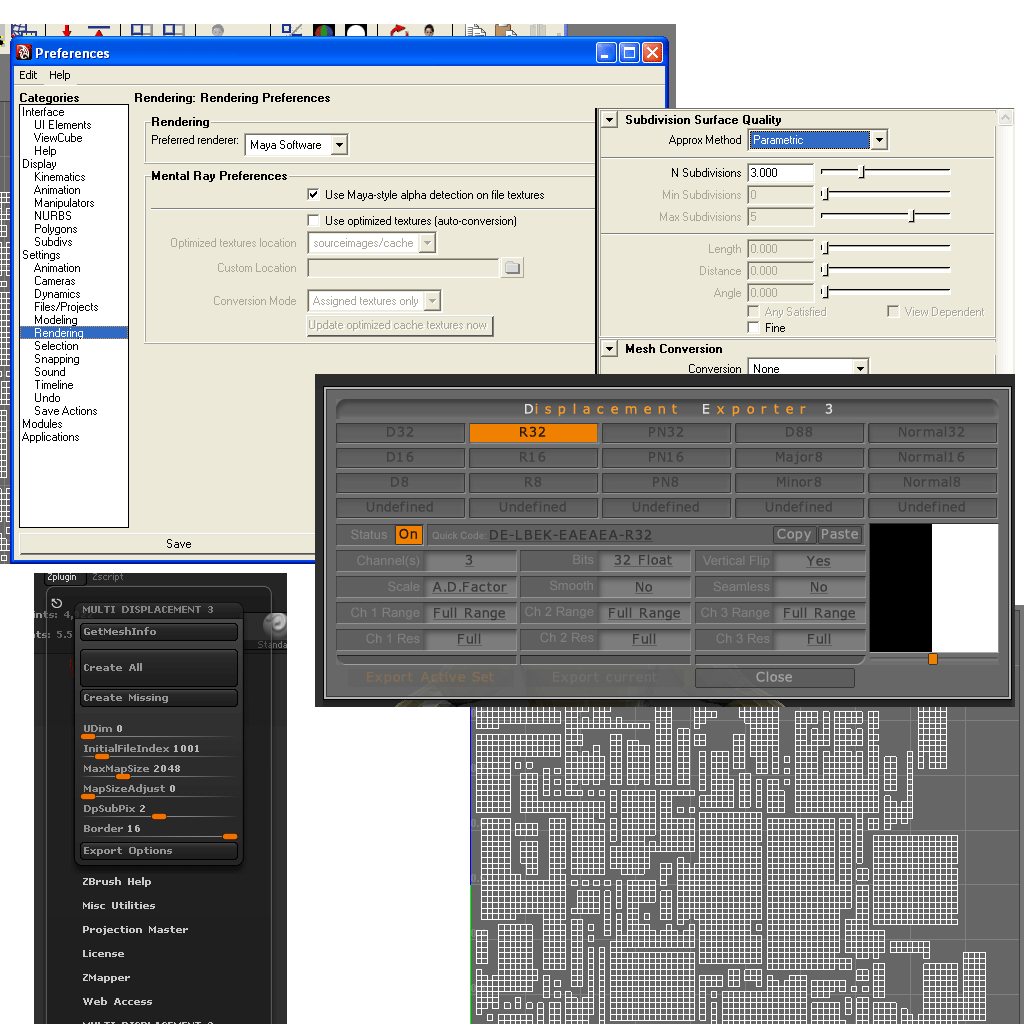Open the ZMapper menu
This screenshot has width=1024, height=1024.
click(x=106, y=978)
